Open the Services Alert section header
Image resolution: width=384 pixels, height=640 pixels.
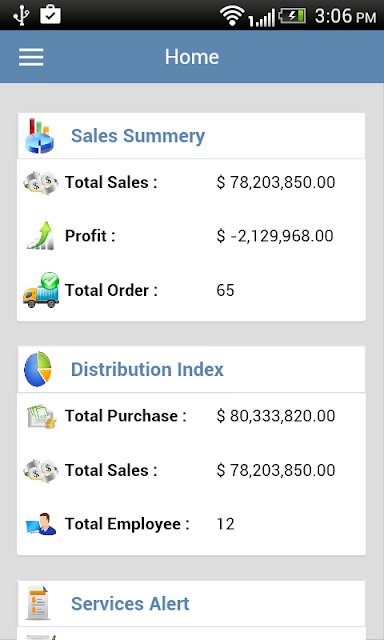191,604
